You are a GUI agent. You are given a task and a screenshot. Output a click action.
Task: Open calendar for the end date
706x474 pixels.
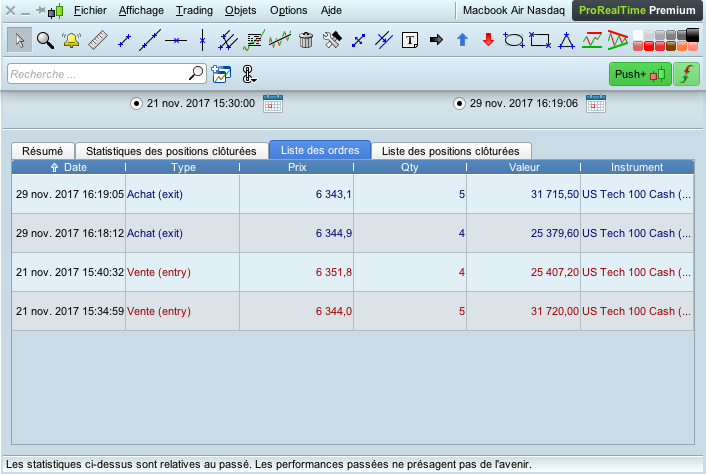[x=596, y=104]
